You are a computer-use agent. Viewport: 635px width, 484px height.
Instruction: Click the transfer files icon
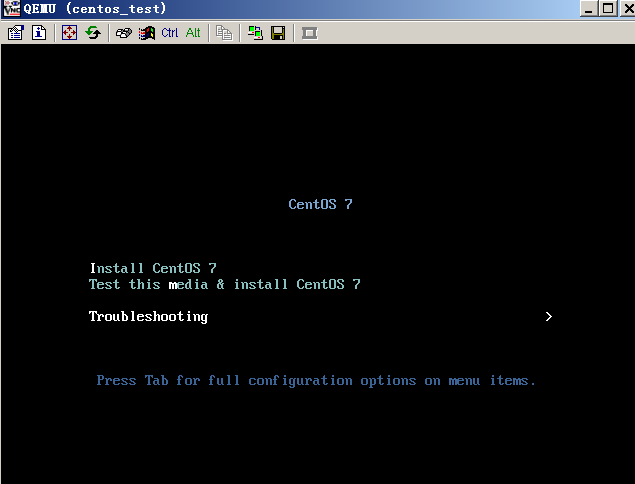(224, 33)
